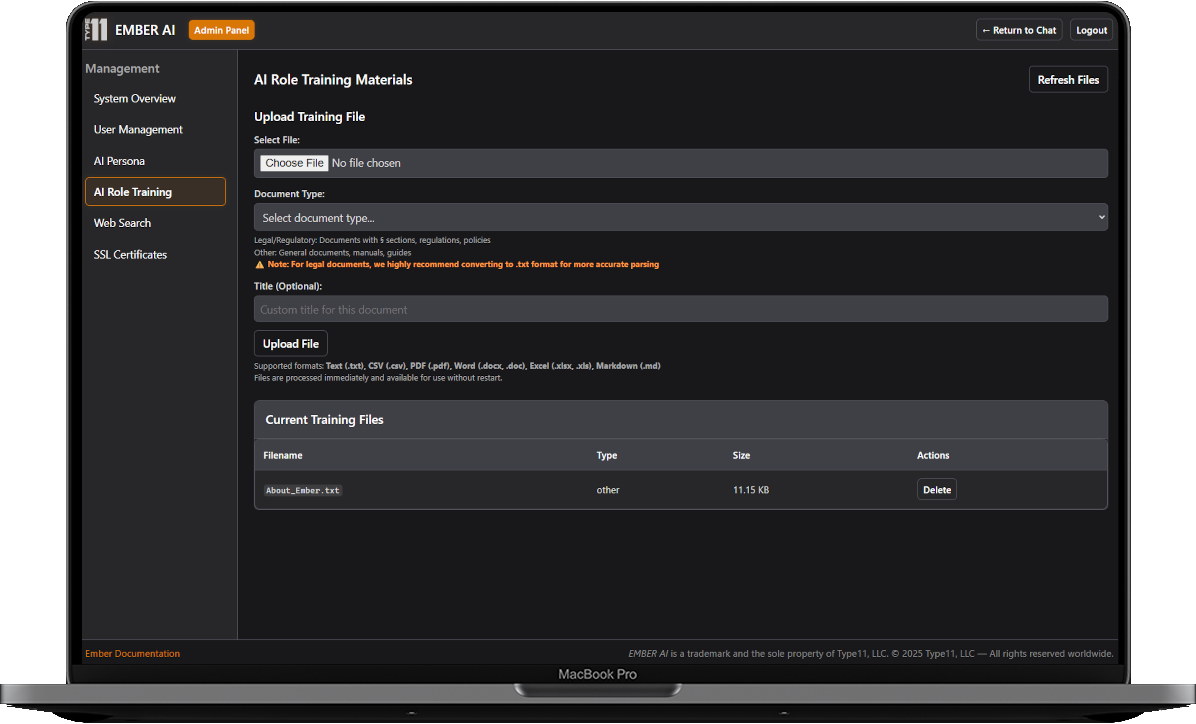Refresh Files list

click(1068, 79)
